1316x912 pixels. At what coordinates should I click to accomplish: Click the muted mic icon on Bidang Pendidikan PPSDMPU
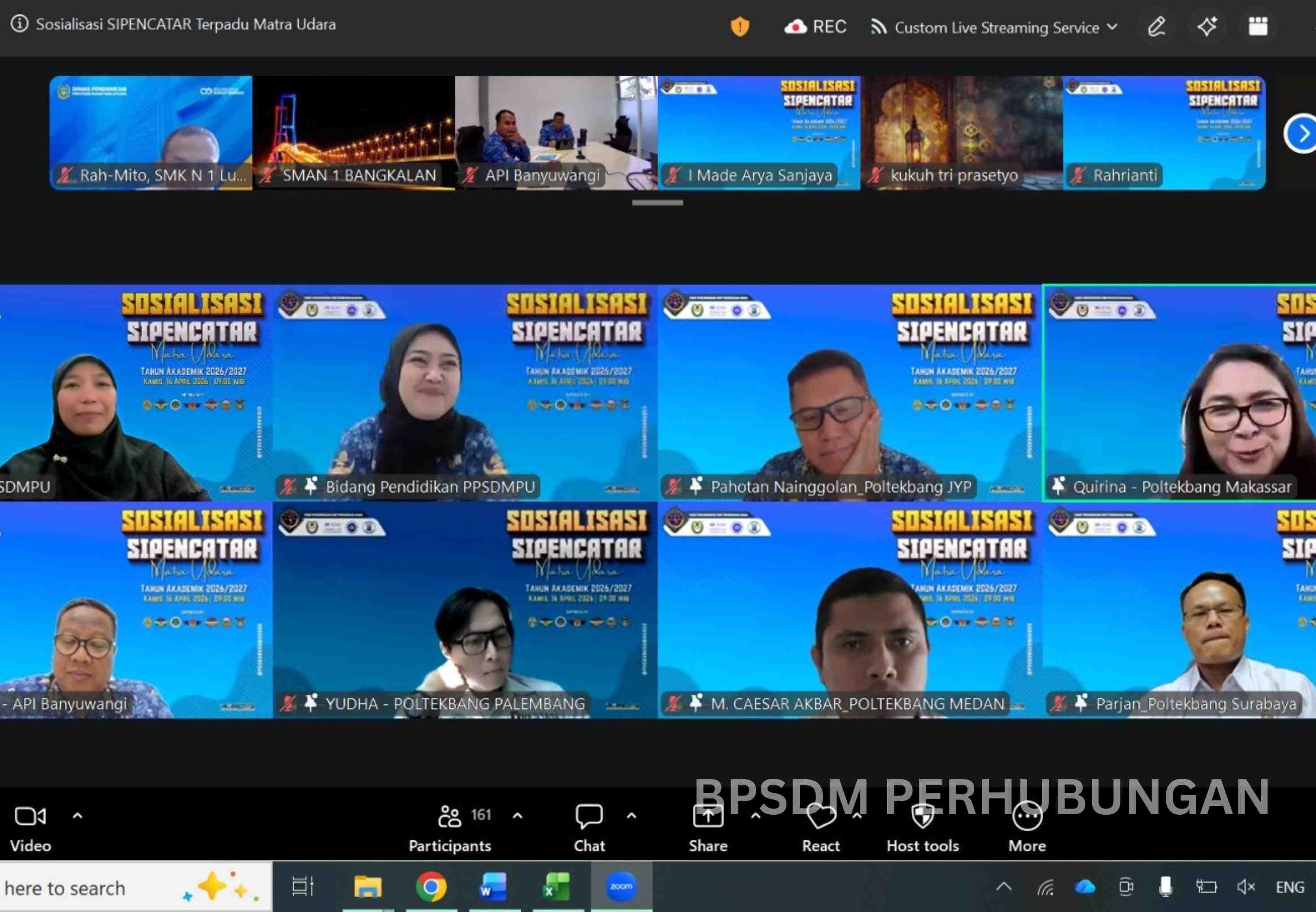[x=288, y=486]
